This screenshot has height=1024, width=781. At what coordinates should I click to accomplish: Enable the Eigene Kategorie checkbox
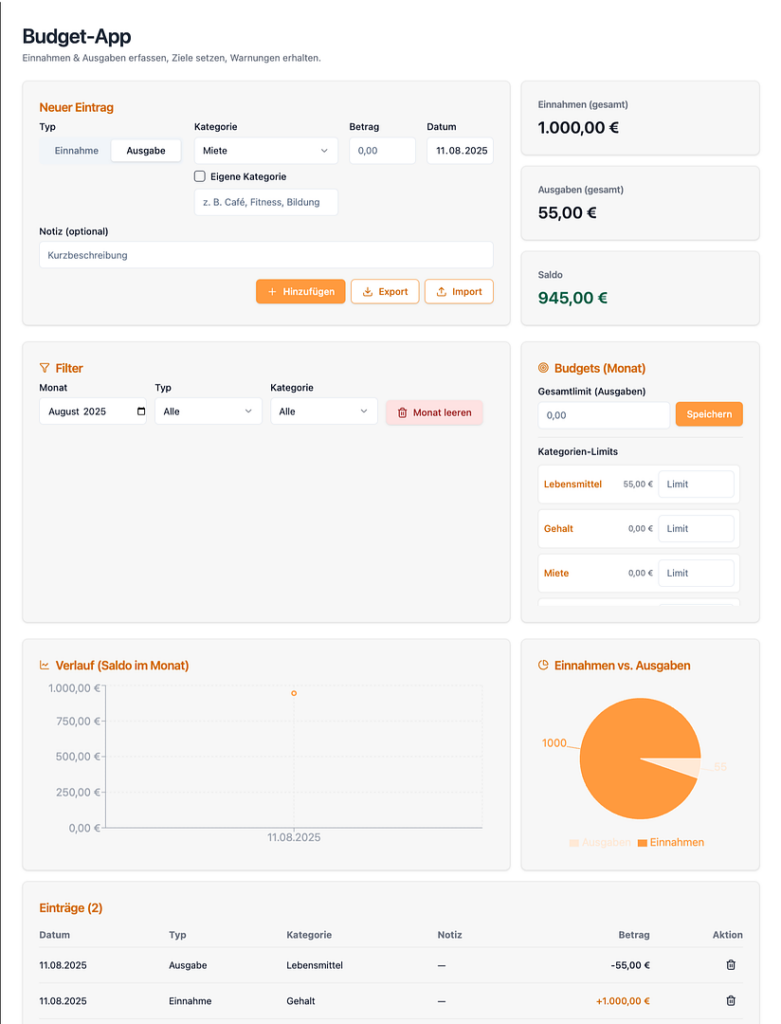click(x=200, y=176)
